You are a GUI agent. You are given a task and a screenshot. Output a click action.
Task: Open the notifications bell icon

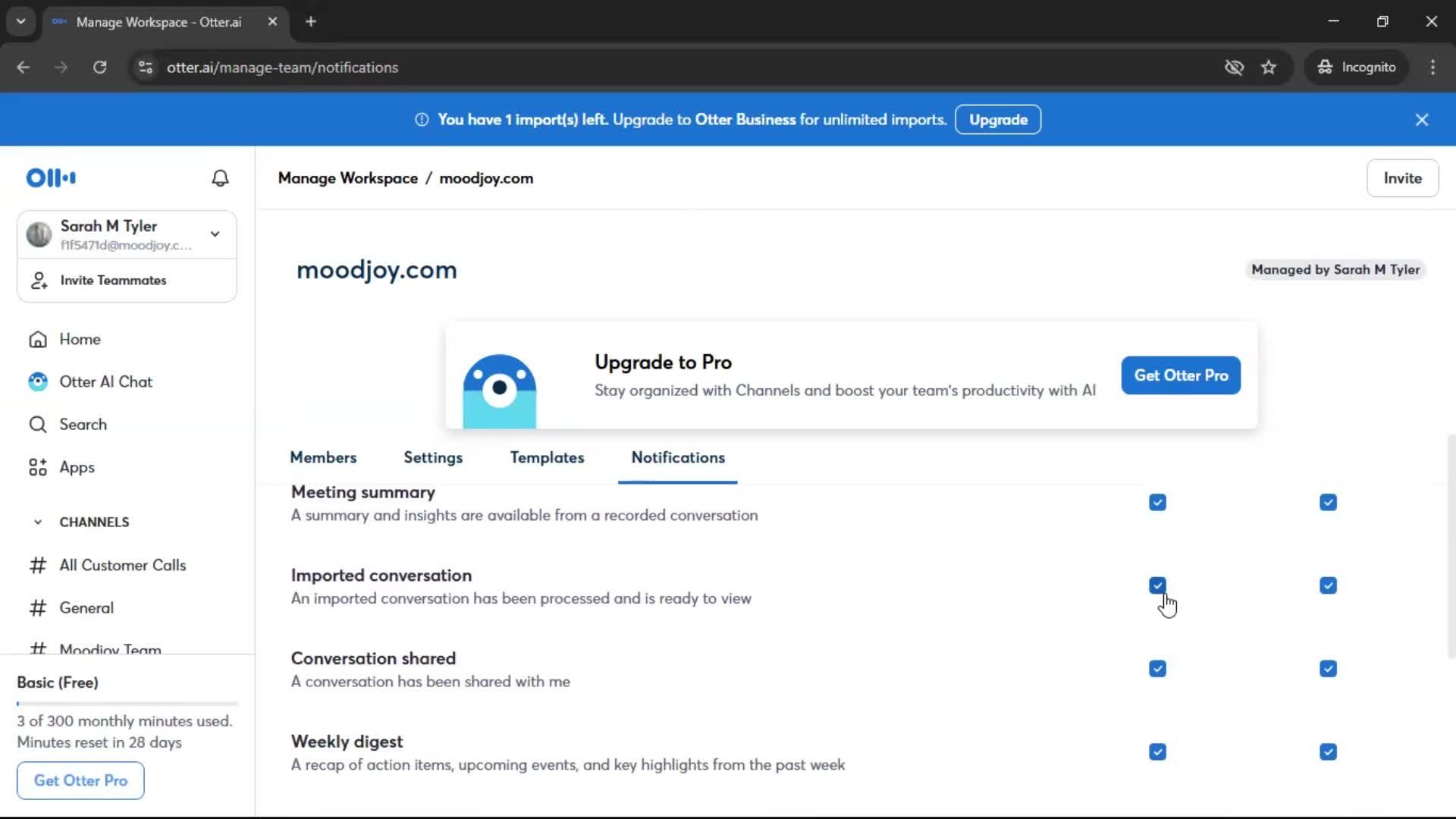(220, 178)
